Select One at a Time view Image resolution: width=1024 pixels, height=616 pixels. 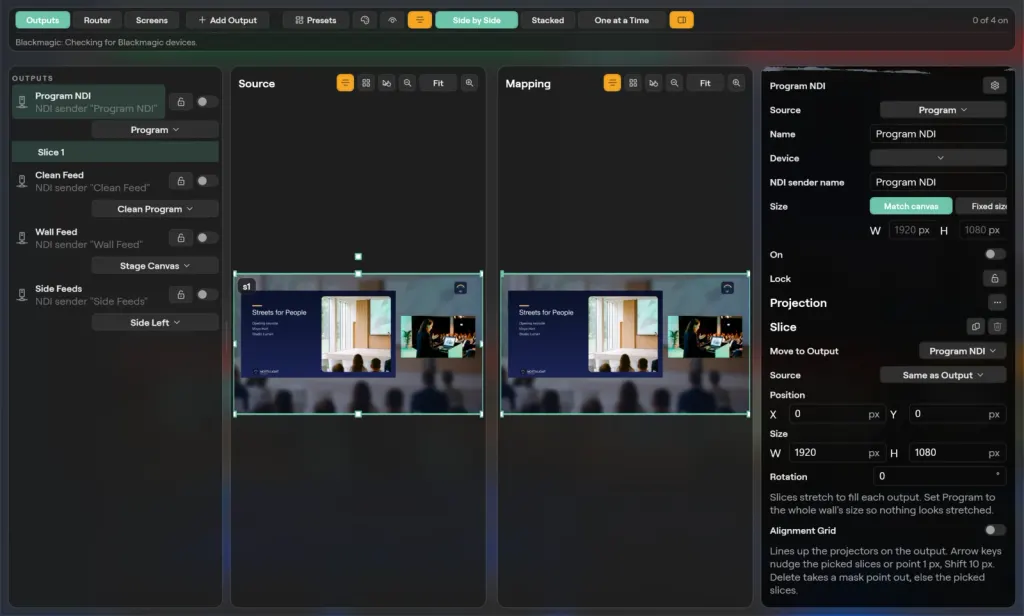tap(622, 20)
